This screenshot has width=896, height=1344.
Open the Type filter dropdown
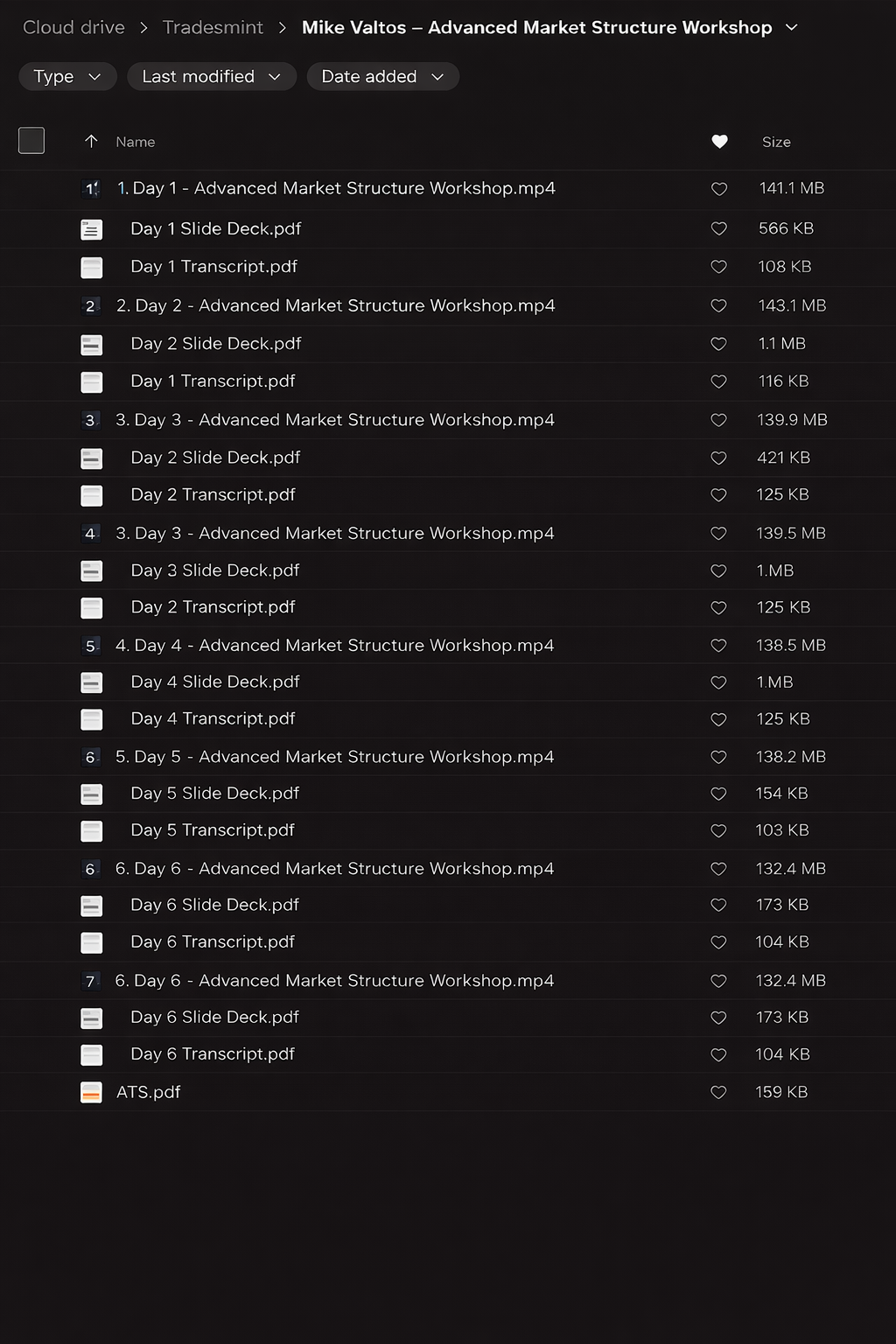(x=67, y=77)
